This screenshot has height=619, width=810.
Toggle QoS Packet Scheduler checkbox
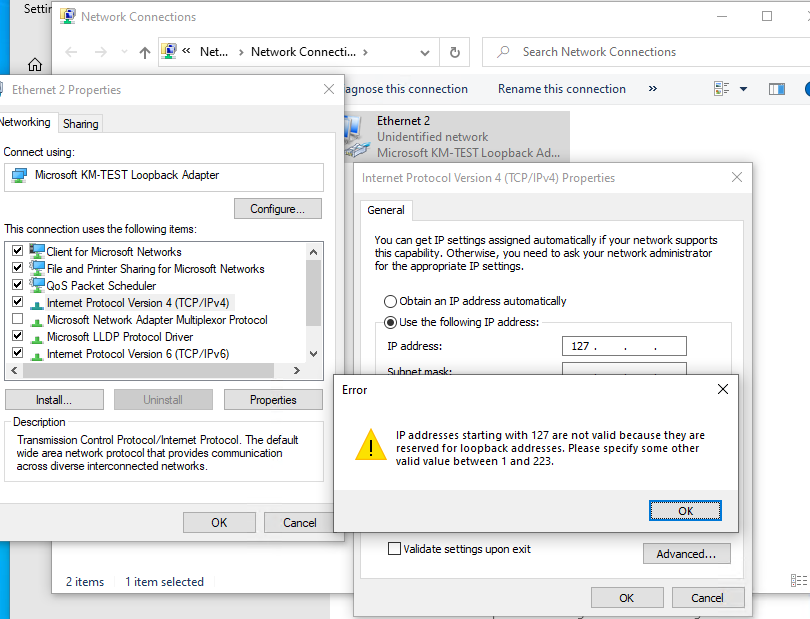[18, 285]
